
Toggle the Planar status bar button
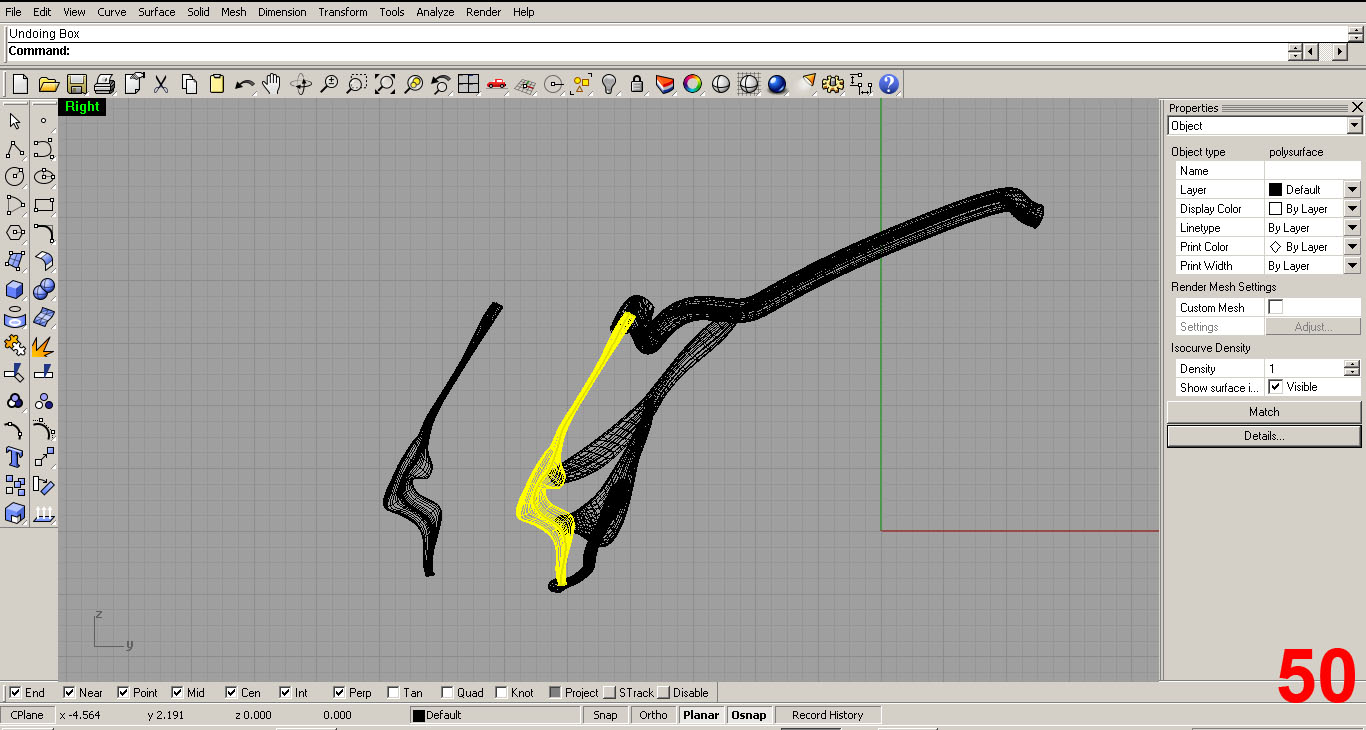tap(701, 715)
